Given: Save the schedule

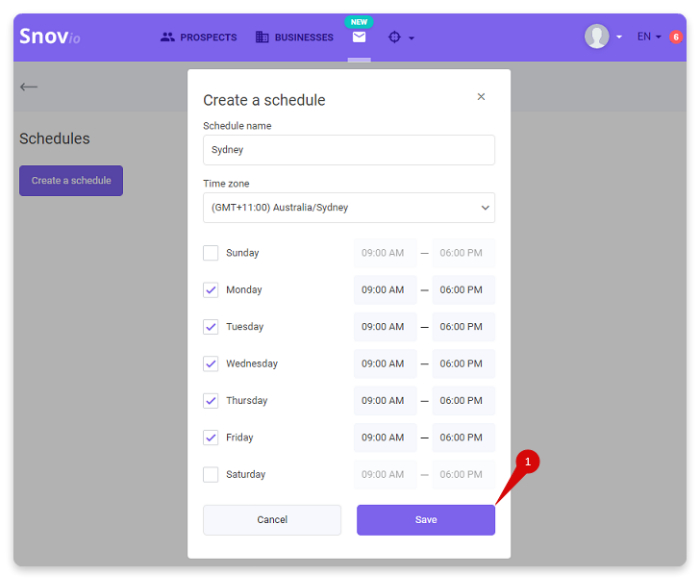Looking at the screenshot, I should pos(426,520).
